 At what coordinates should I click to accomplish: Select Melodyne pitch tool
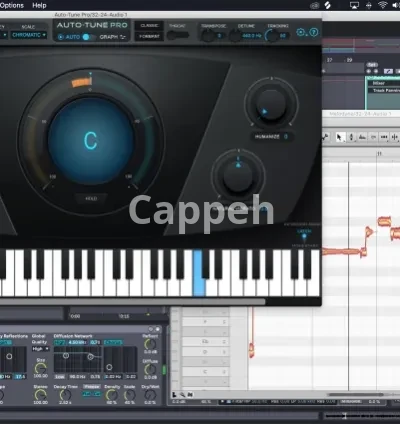tap(351, 137)
